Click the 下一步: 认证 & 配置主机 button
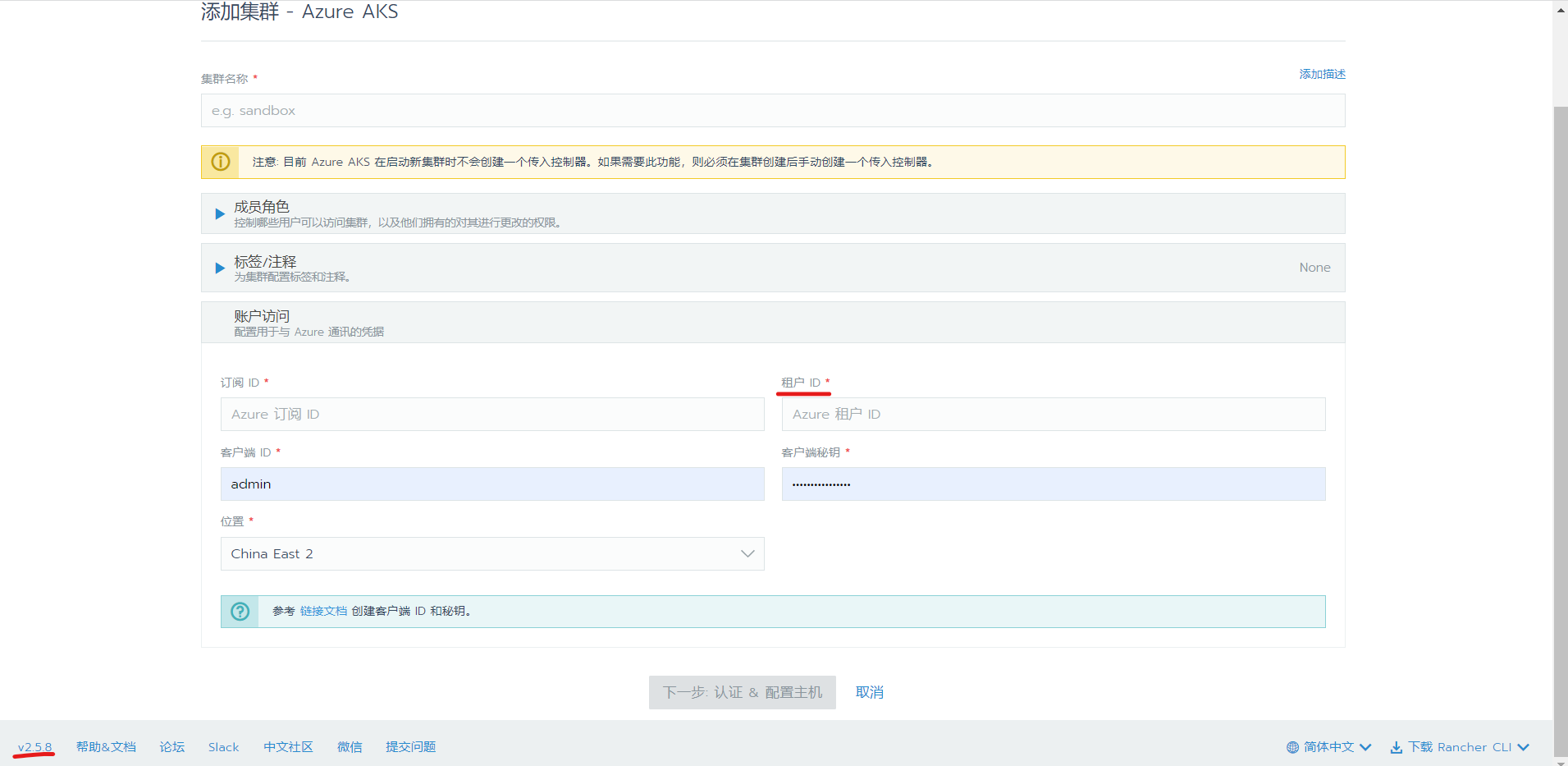The width and height of the screenshot is (1568, 766). tap(743, 692)
